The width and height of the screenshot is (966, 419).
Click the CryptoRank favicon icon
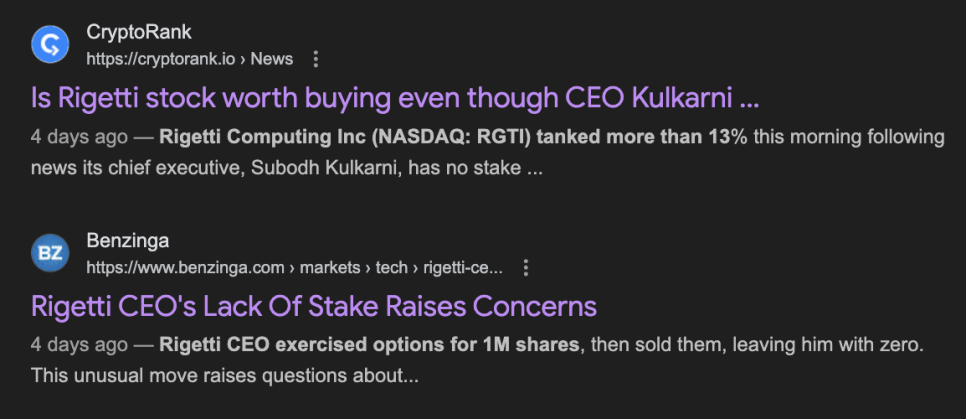pos(49,45)
